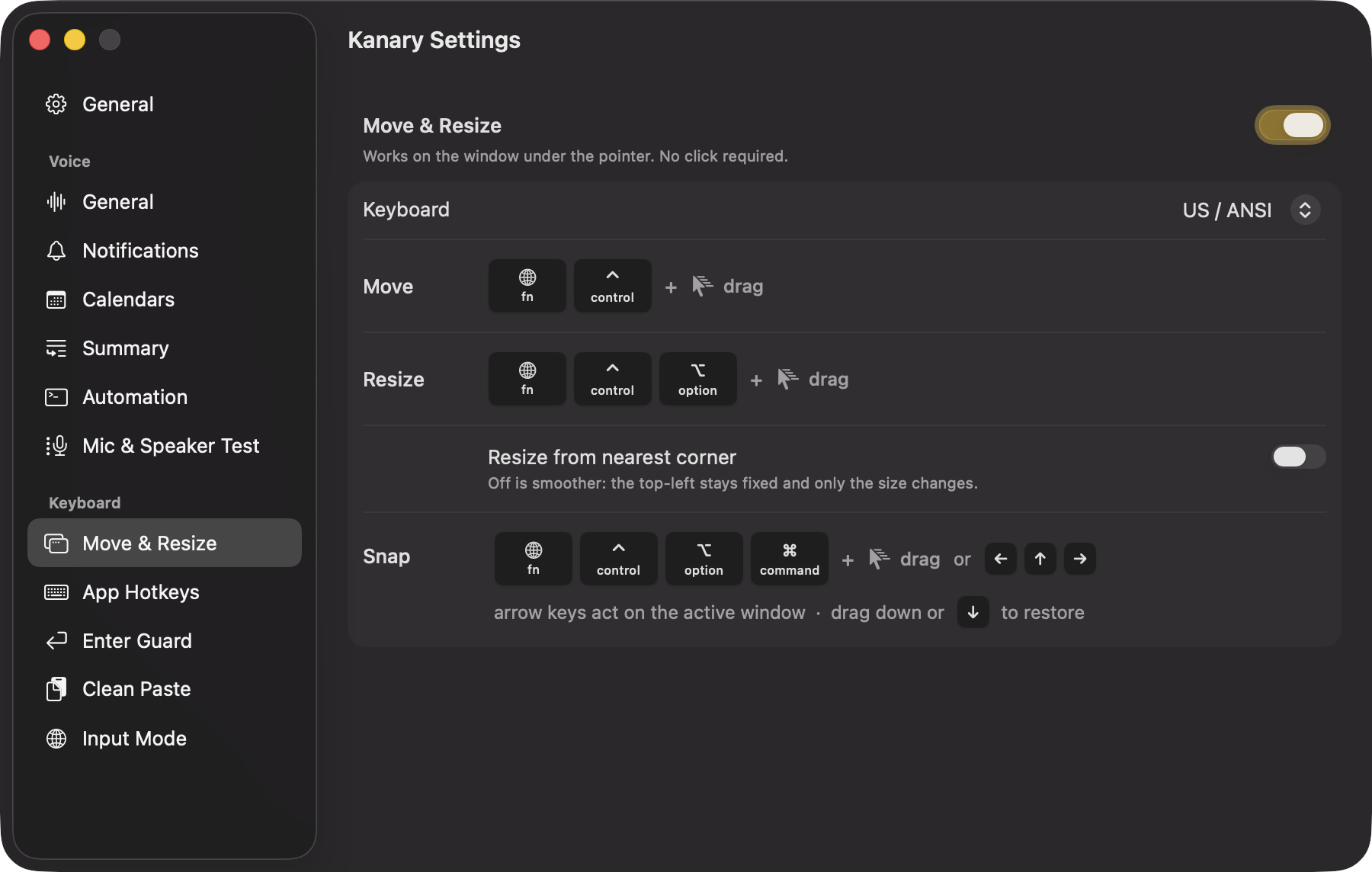Click the command key in Snap shortcut
This screenshot has width=1372, height=872.
click(790, 559)
